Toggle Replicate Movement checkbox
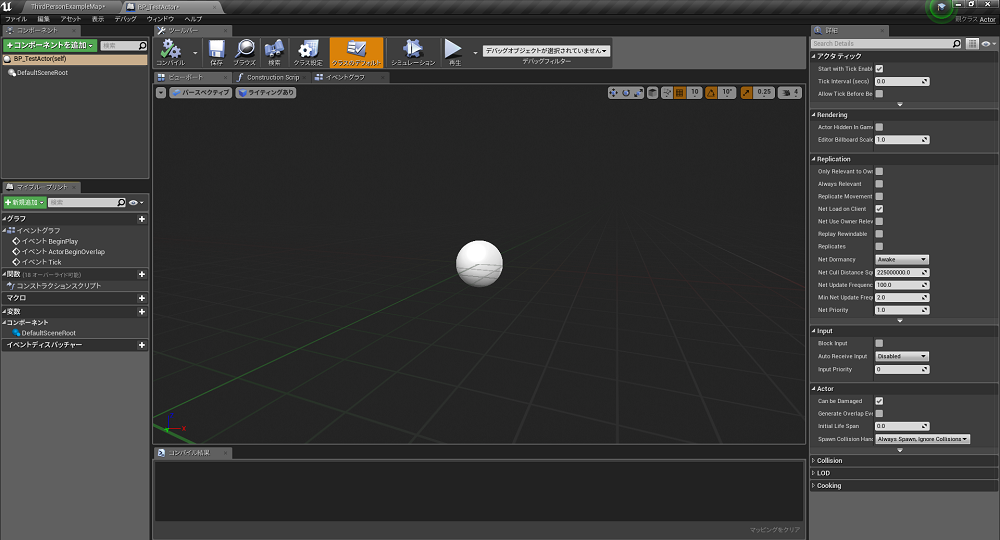Image resolution: width=1000 pixels, height=540 pixels. coord(879,196)
